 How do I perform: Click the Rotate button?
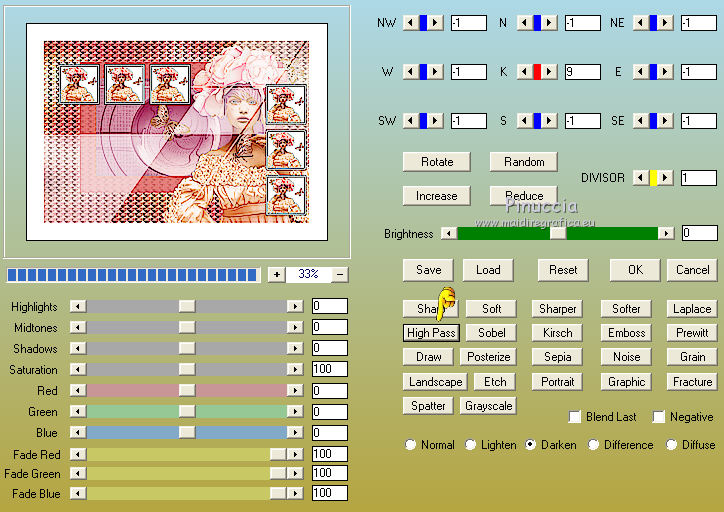[x=437, y=162]
